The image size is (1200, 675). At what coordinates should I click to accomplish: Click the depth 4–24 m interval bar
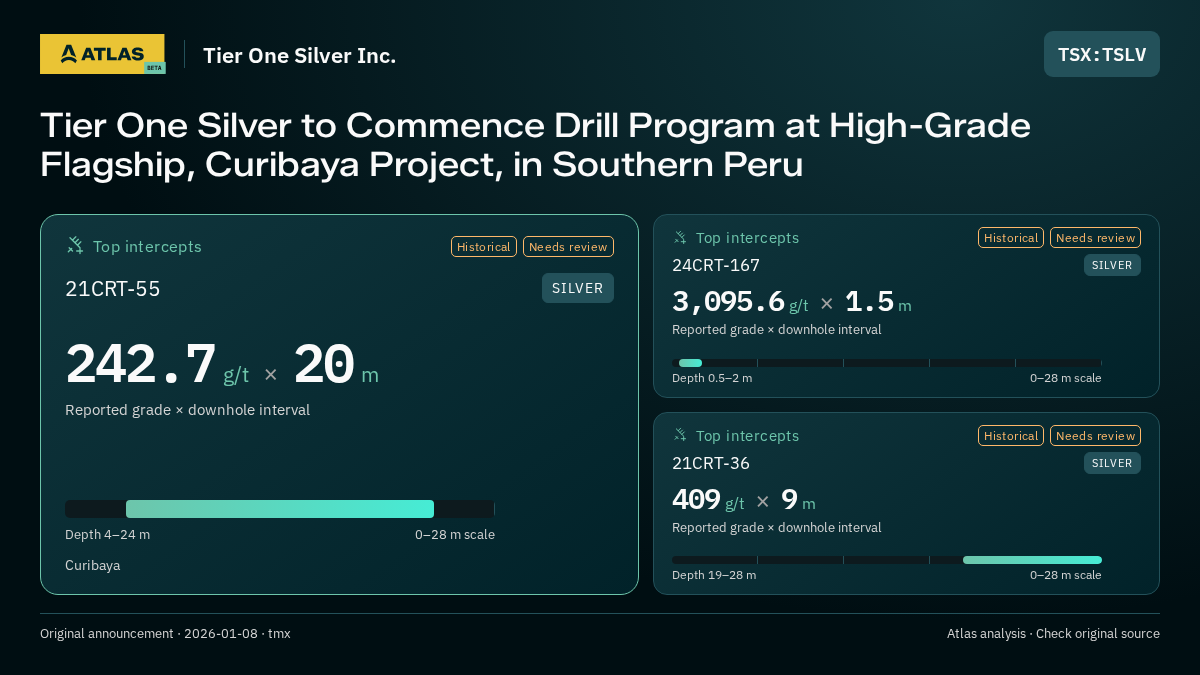(280, 509)
